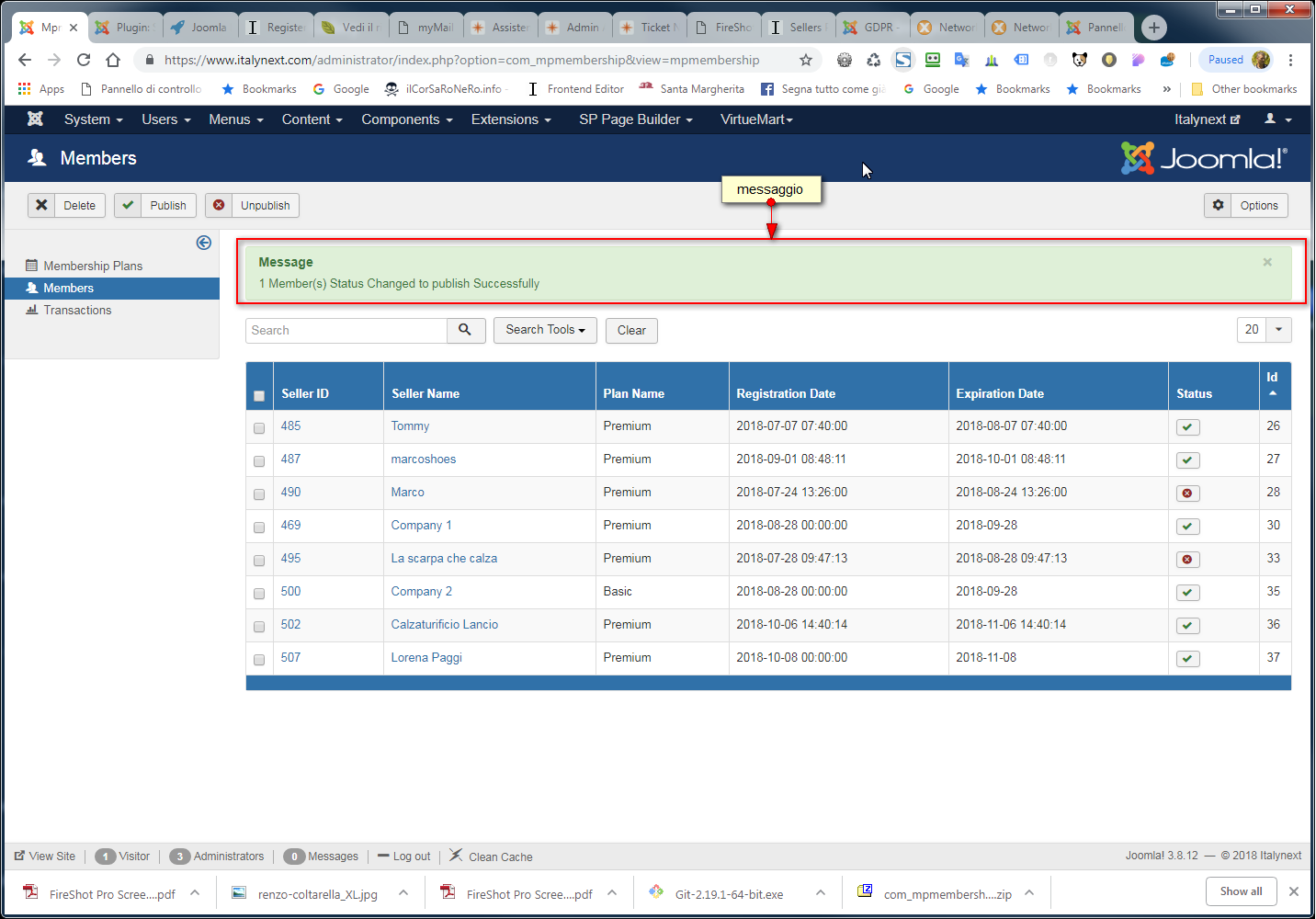The width and height of the screenshot is (1316, 919).
Task: Expand the Search Tools dropdown
Action: point(545,331)
